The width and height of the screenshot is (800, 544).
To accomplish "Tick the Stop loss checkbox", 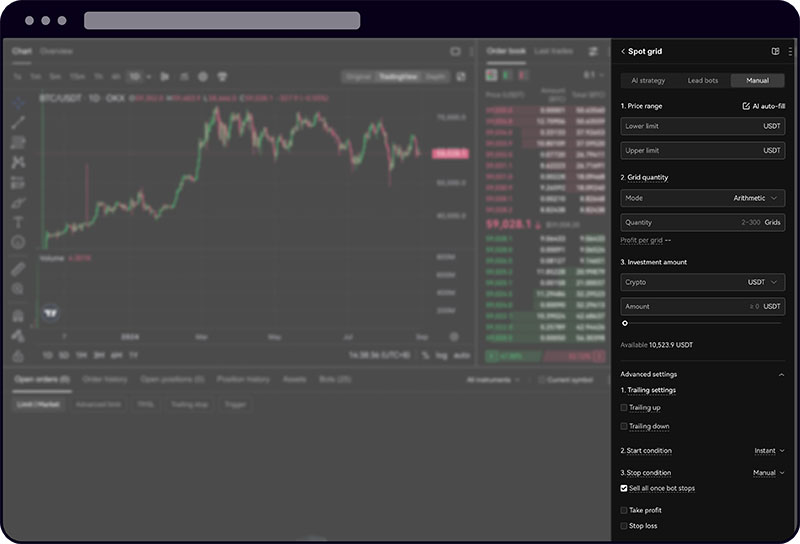I will coord(624,526).
